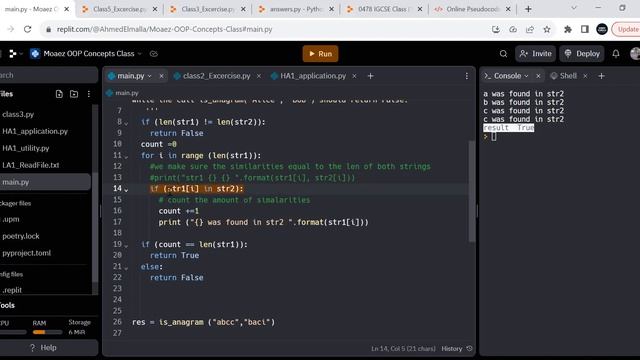Install app icon in address bar
The image size is (640, 360).
[x=496, y=29]
